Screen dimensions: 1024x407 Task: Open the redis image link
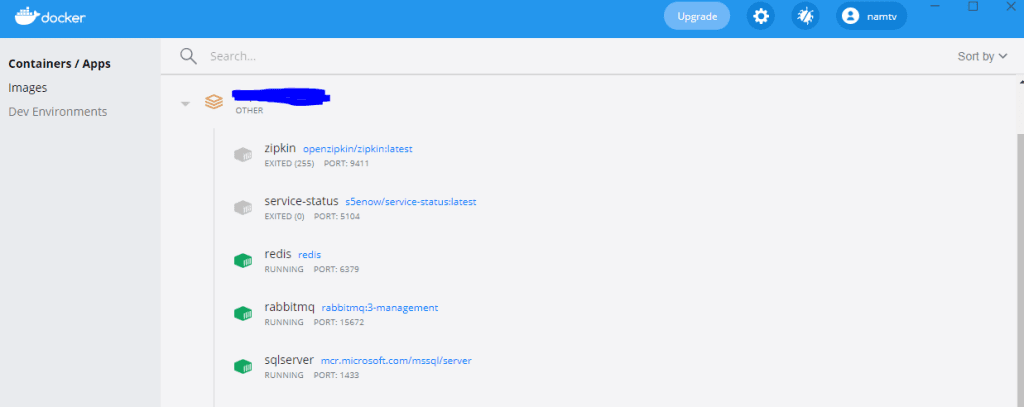(x=310, y=255)
